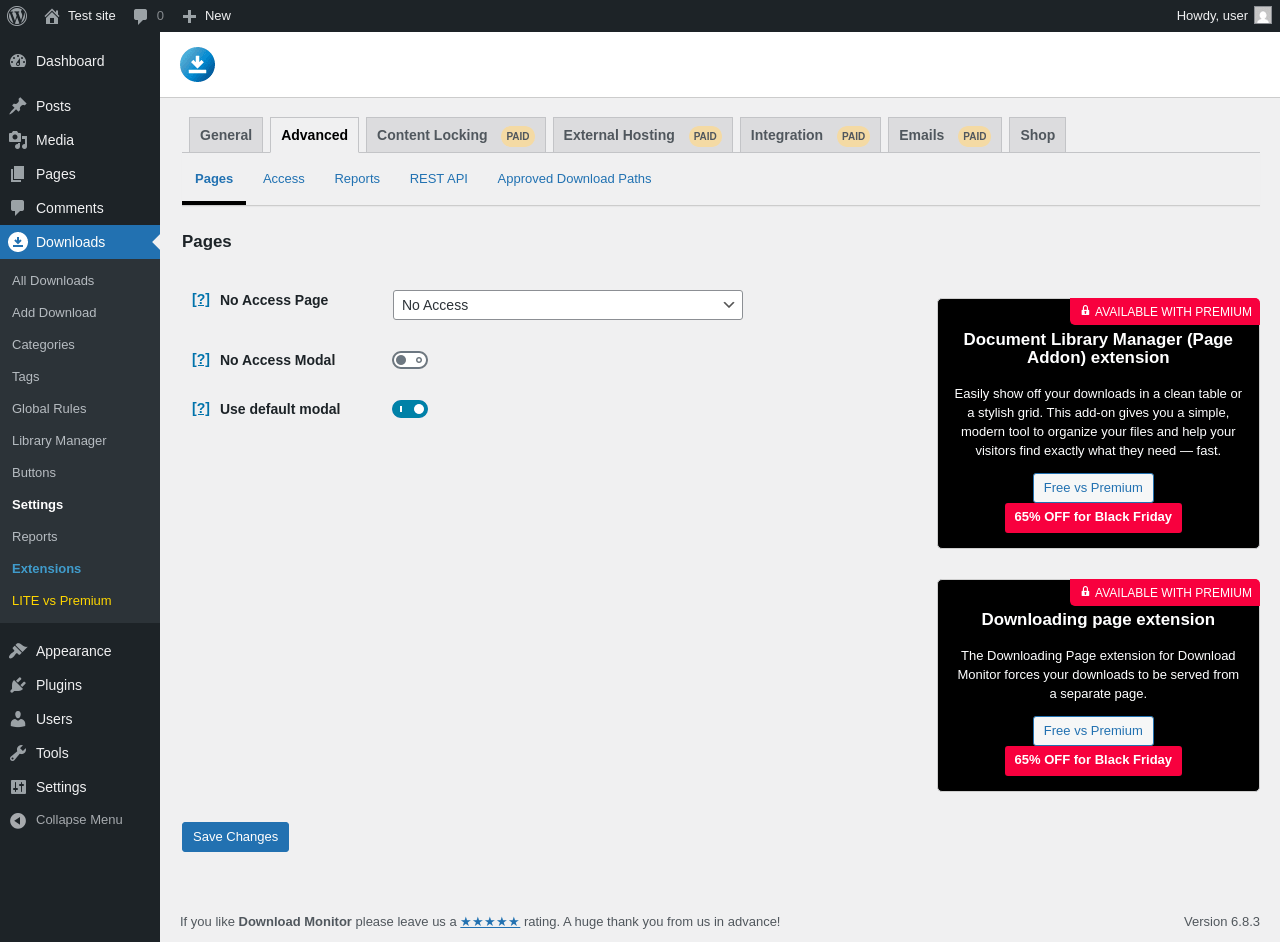This screenshot has width=1280, height=942.
Task: Click the home icon beside Test site
Action: [x=52, y=16]
